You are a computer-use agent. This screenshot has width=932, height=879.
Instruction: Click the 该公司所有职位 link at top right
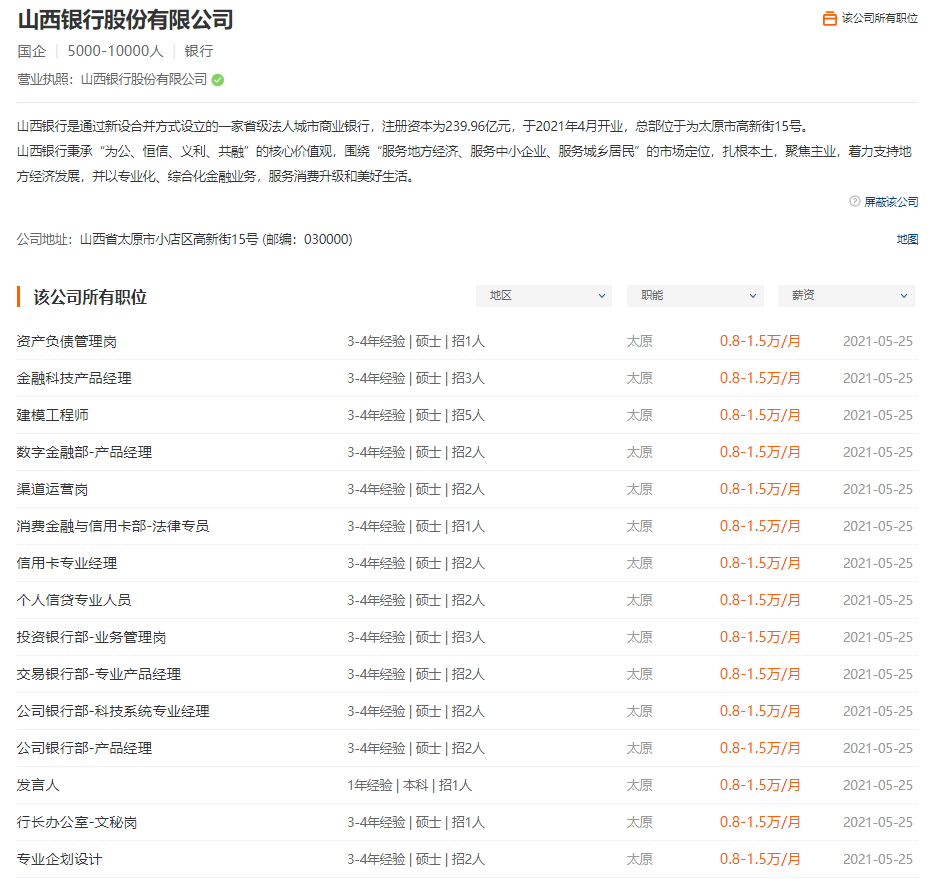pyautogui.click(x=880, y=18)
